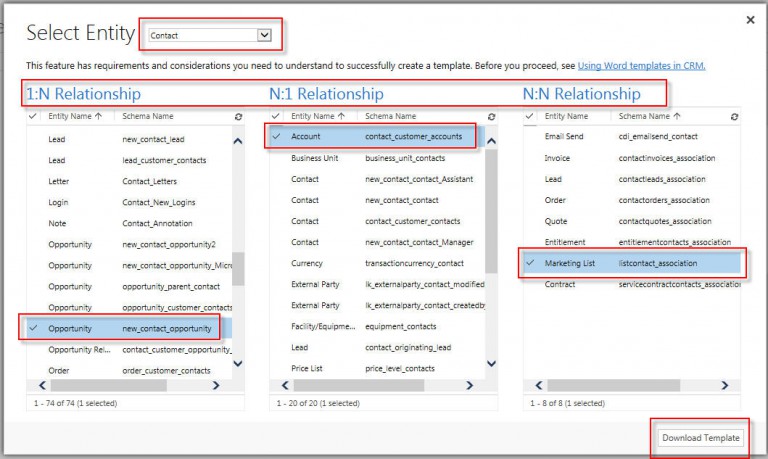
Task: Sort N:N list by Schema Name column
Action: pyautogui.click(x=649, y=116)
